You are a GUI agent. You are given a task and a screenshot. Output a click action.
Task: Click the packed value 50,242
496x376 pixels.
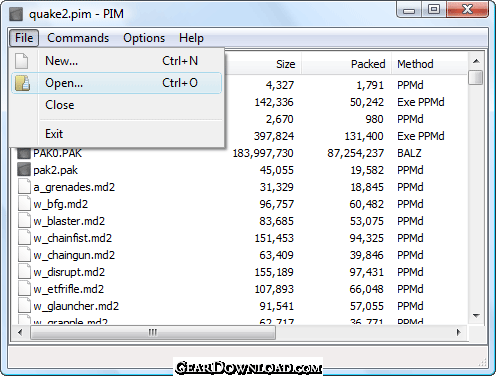coord(367,102)
